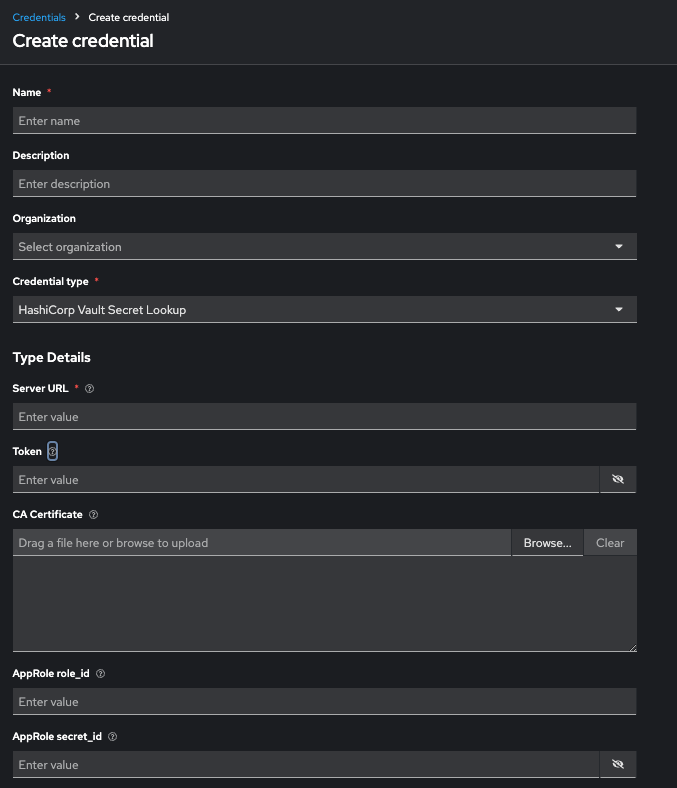Open the Select organization dropdown
Image resolution: width=677 pixels, height=788 pixels.
click(324, 247)
